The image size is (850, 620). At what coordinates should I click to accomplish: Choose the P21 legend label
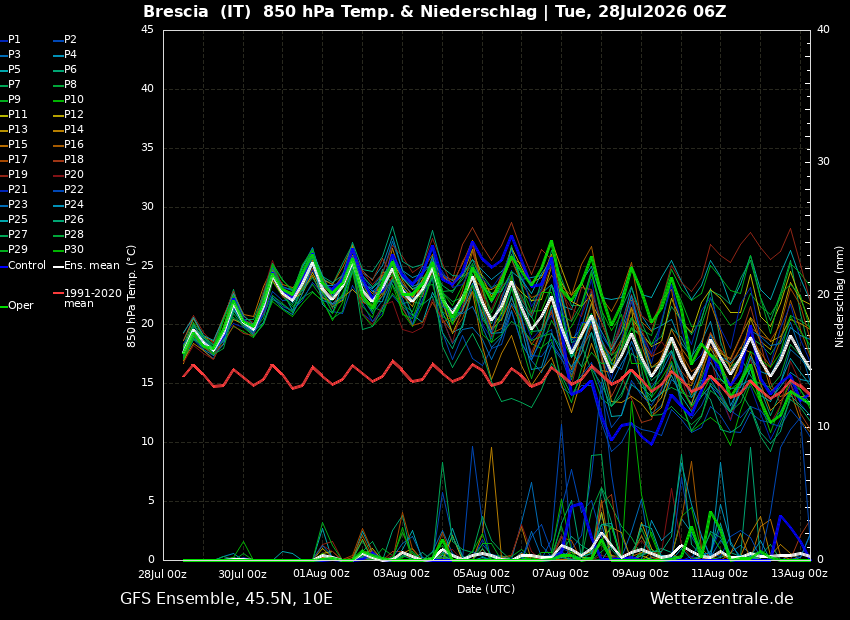click(17, 190)
